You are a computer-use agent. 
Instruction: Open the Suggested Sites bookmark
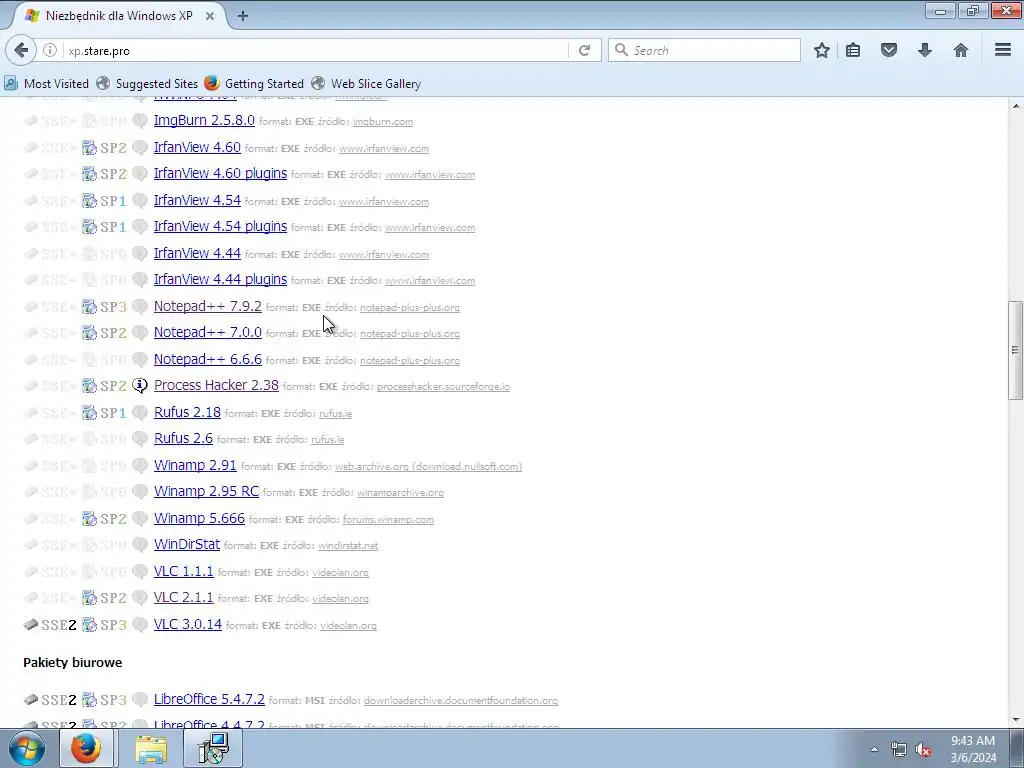point(147,84)
